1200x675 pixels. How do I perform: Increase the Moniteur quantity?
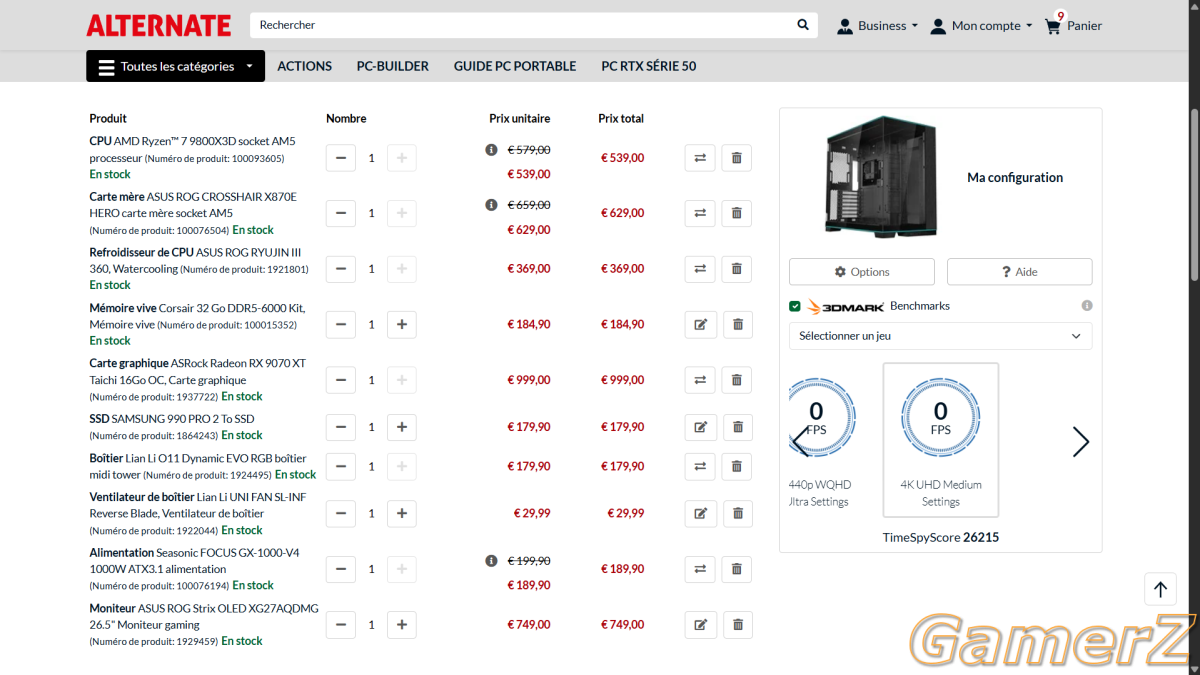(x=402, y=625)
